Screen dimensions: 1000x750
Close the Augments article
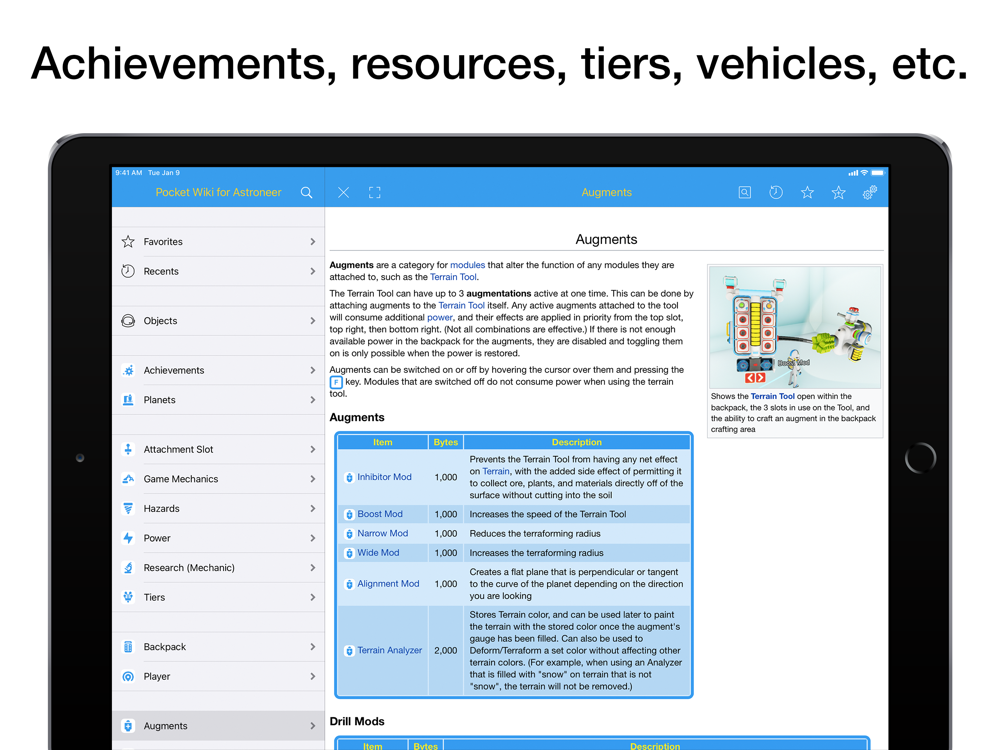click(343, 193)
